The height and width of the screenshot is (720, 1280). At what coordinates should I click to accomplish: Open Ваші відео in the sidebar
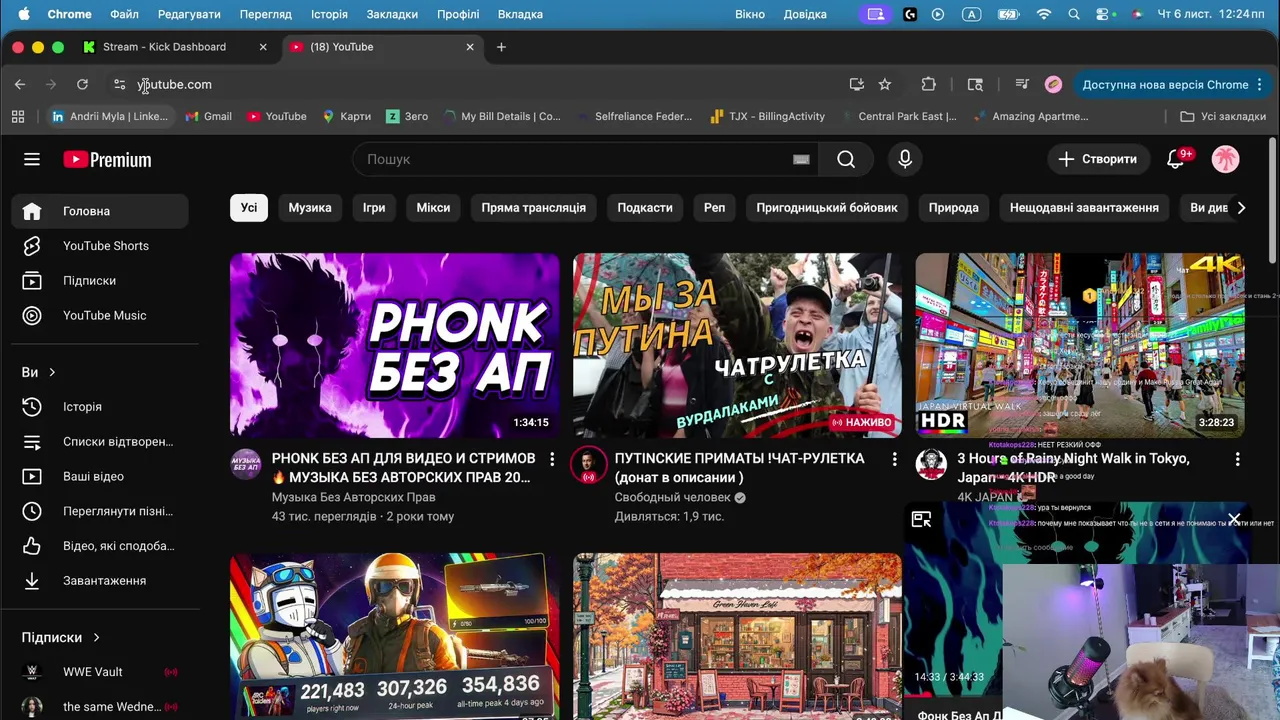(100, 476)
